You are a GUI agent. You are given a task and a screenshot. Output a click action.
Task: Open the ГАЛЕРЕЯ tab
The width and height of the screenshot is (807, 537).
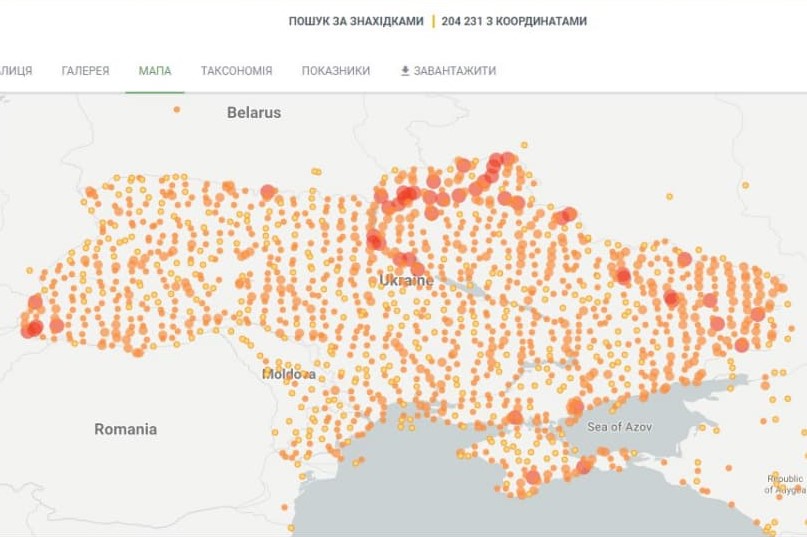85,71
